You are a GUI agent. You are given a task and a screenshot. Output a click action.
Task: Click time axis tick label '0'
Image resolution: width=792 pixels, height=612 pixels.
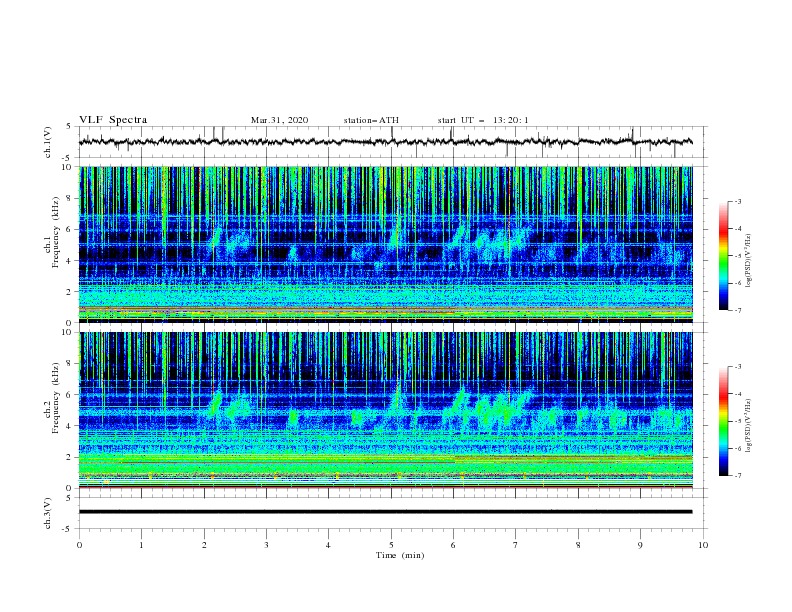point(79,545)
